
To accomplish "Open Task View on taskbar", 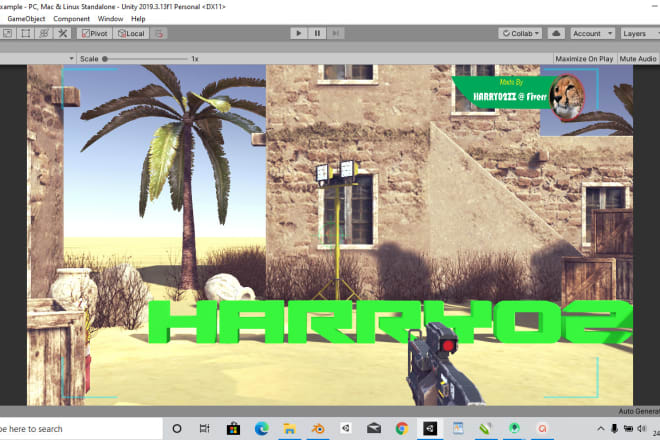I will coord(205,429).
